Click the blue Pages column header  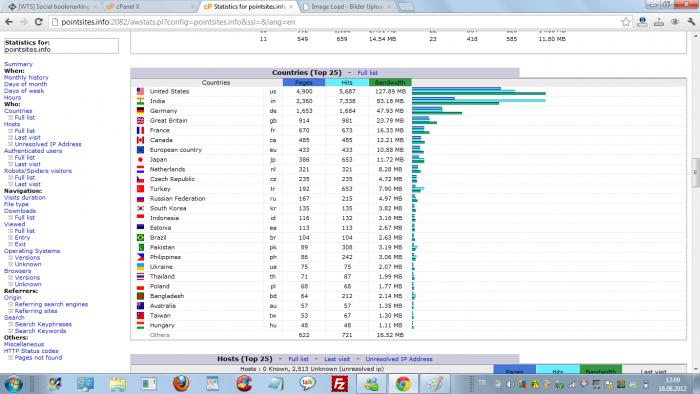(304, 83)
